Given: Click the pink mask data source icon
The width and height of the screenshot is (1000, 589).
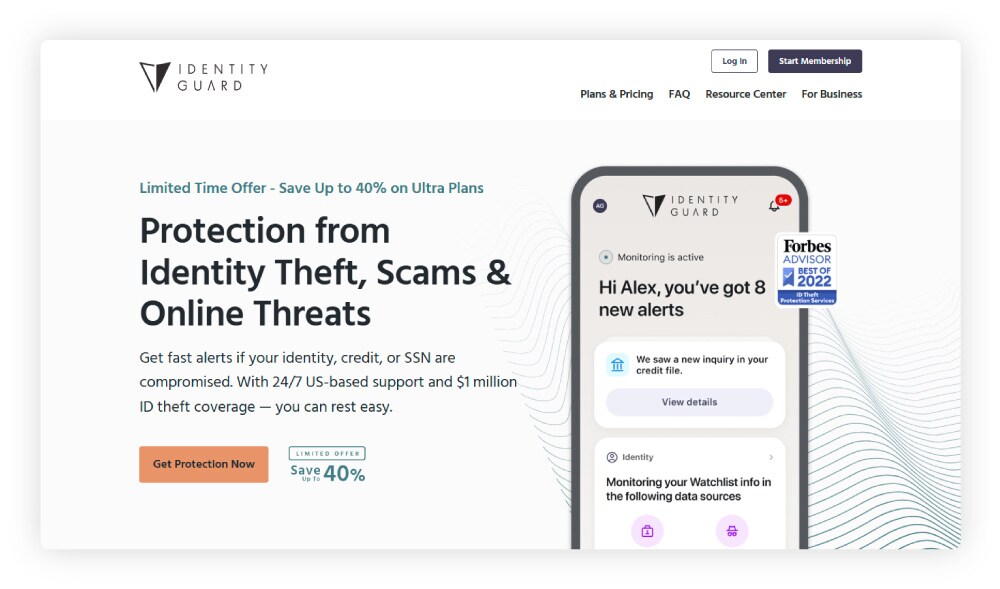Looking at the screenshot, I should click(732, 531).
